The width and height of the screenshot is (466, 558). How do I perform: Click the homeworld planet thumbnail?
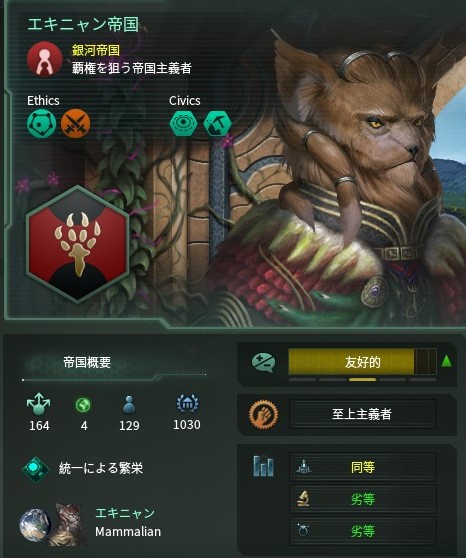35,525
